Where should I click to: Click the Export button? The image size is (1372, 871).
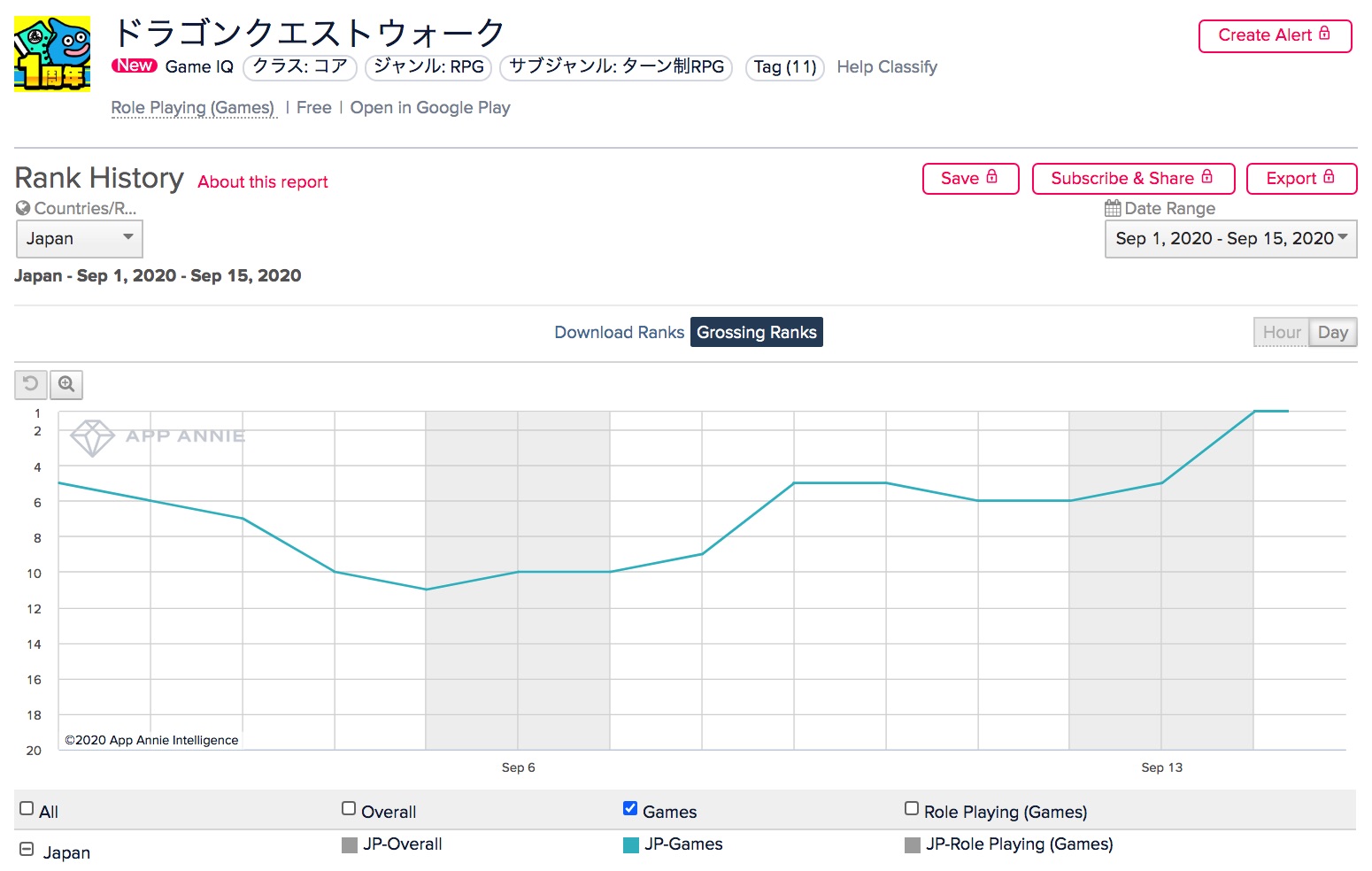coord(1301,178)
